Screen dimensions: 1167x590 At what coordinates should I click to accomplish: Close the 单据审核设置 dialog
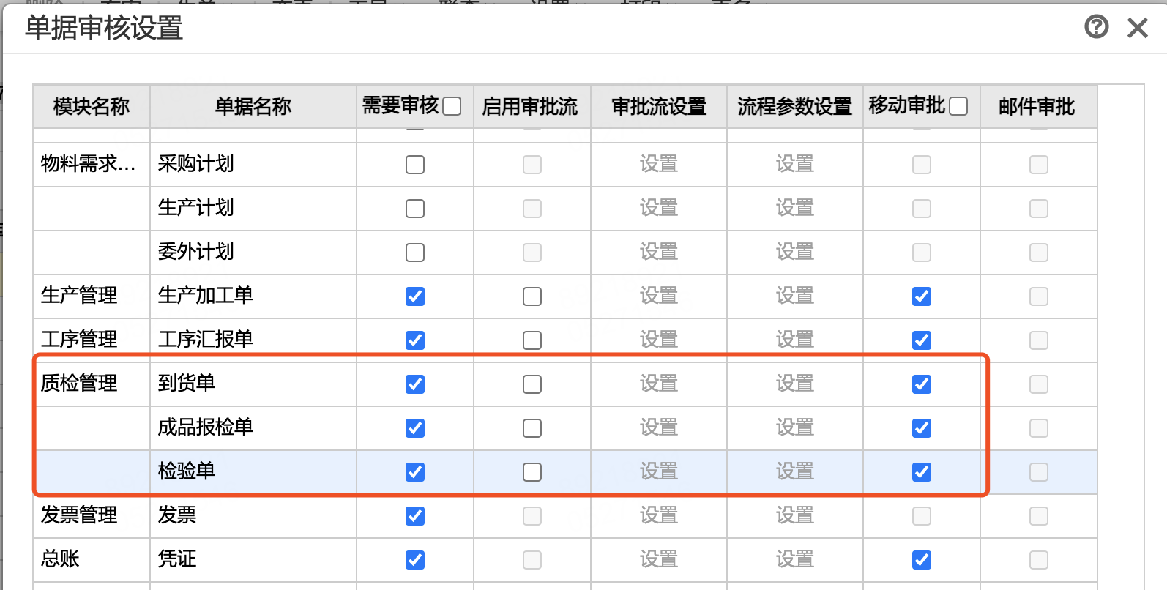pyautogui.click(x=1137, y=28)
